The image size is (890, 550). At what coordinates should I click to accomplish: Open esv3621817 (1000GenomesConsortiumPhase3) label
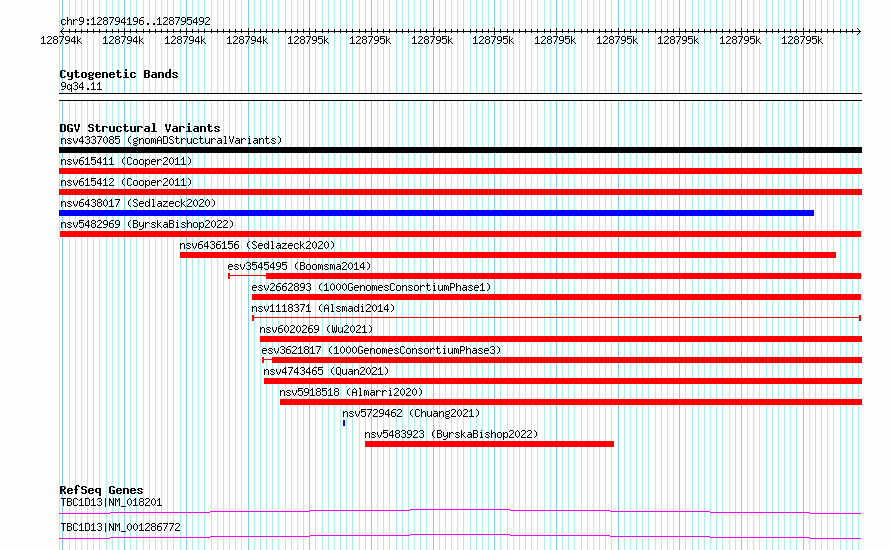pyautogui.click(x=381, y=350)
